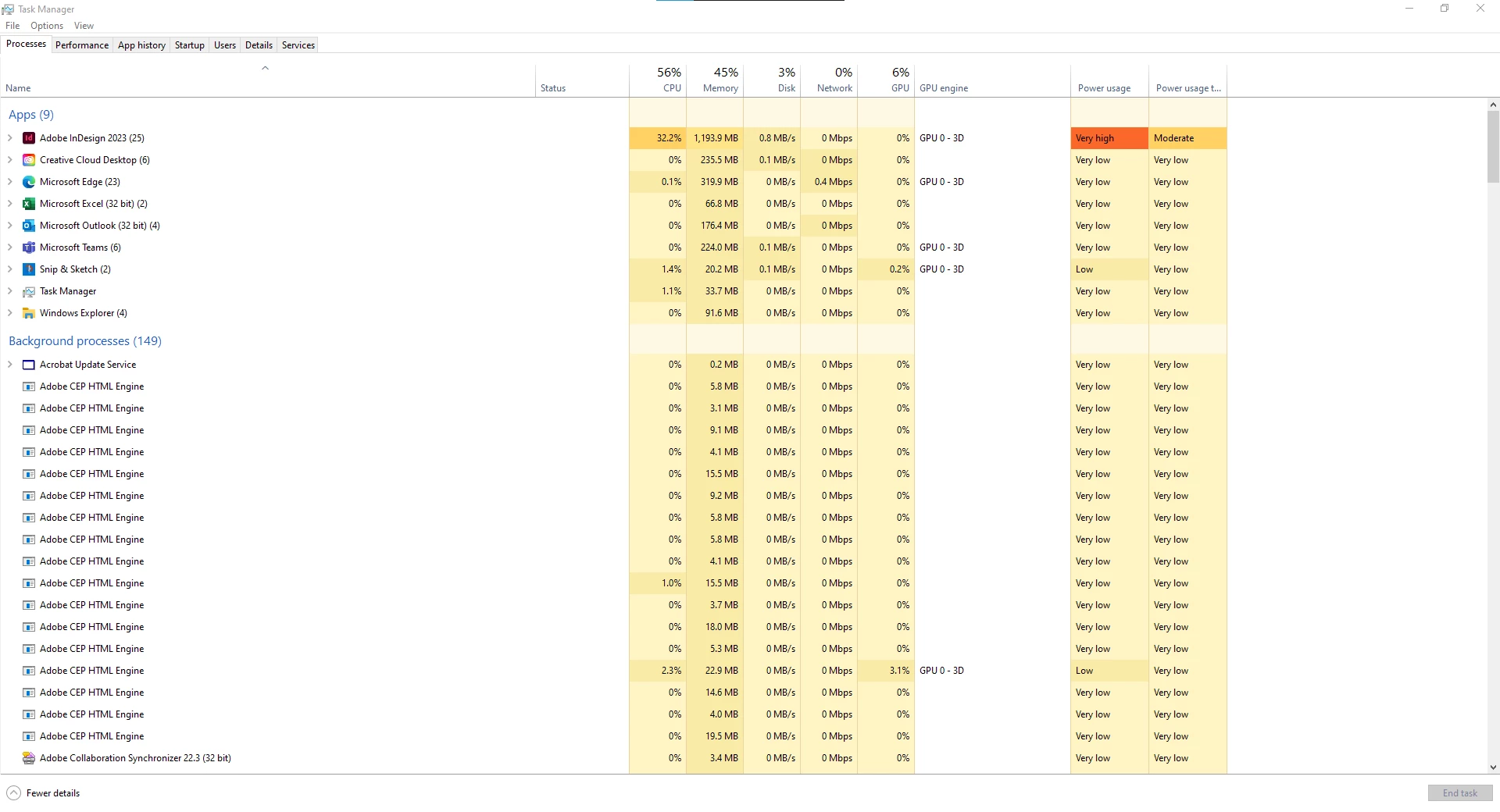Click the Very high power usage cell
Image resolution: width=1500 pixels, height=812 pixels.
pos(1109,138)
